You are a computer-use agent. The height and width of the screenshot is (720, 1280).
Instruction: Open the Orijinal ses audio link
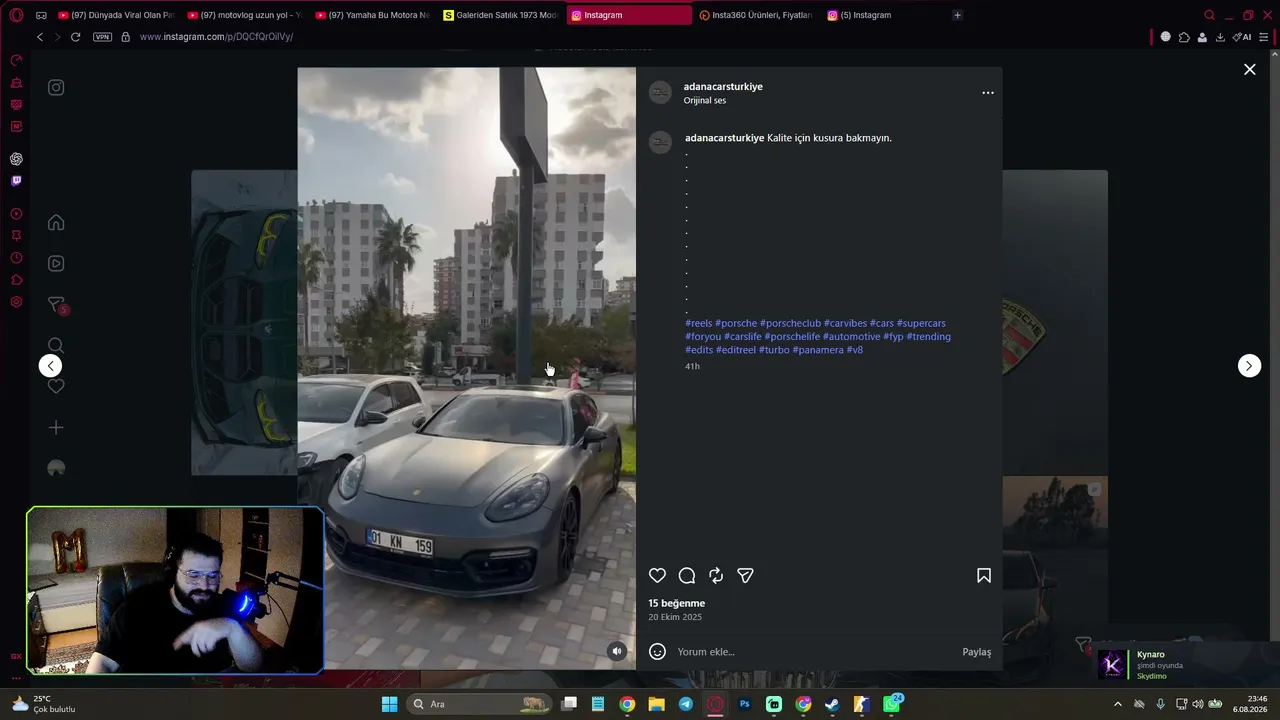[x=705, y=101]
